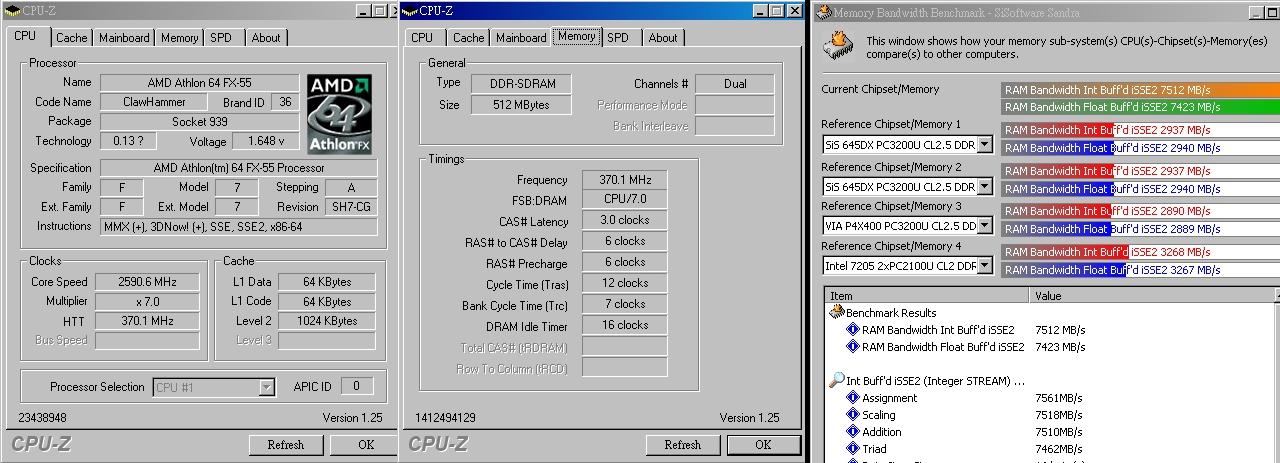Click the memory Type value DDR-SDRAM
The height and width of the screenshot is (463, 1280).
click(520, 84)
